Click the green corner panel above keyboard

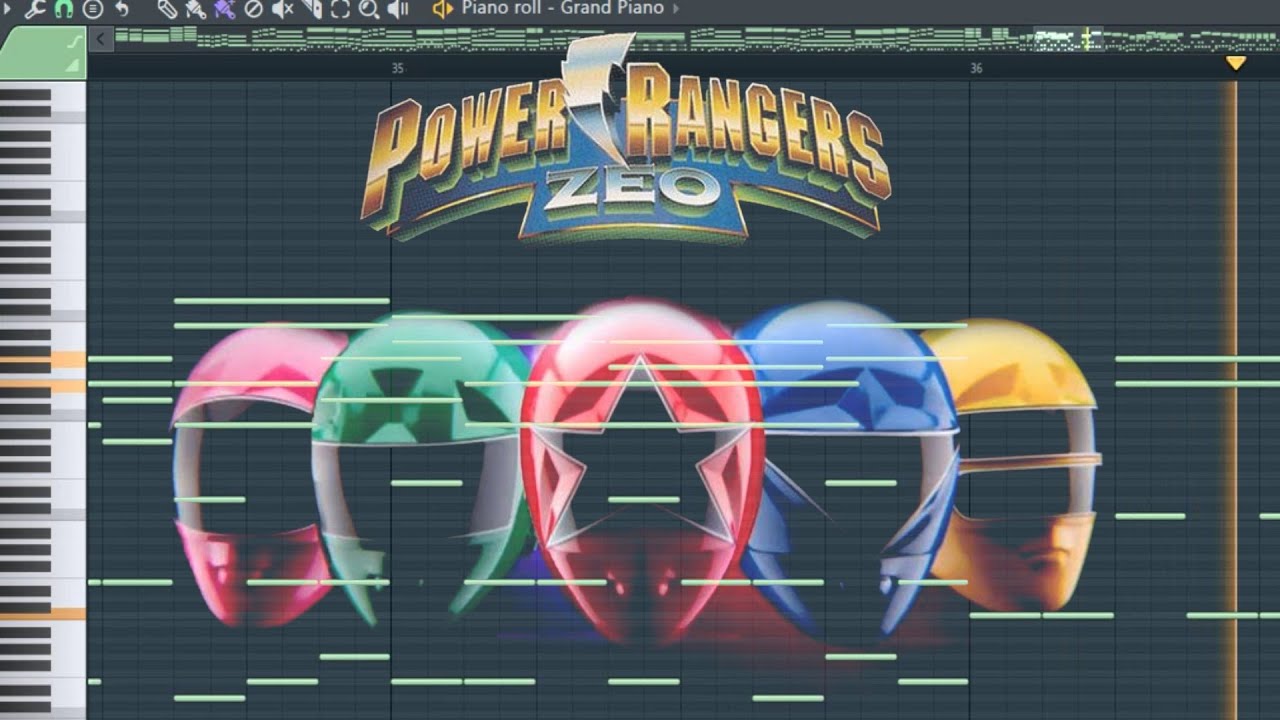click(43, 53)
